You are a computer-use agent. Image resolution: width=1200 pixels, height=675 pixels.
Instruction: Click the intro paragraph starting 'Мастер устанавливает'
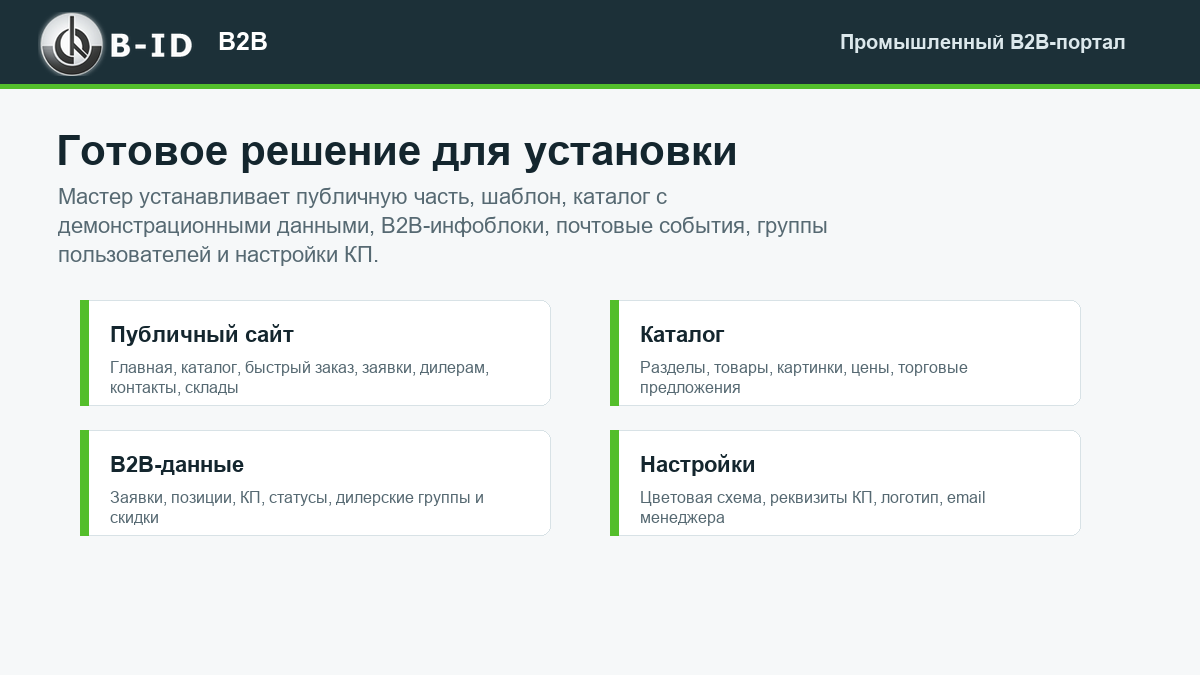point(442,225)
